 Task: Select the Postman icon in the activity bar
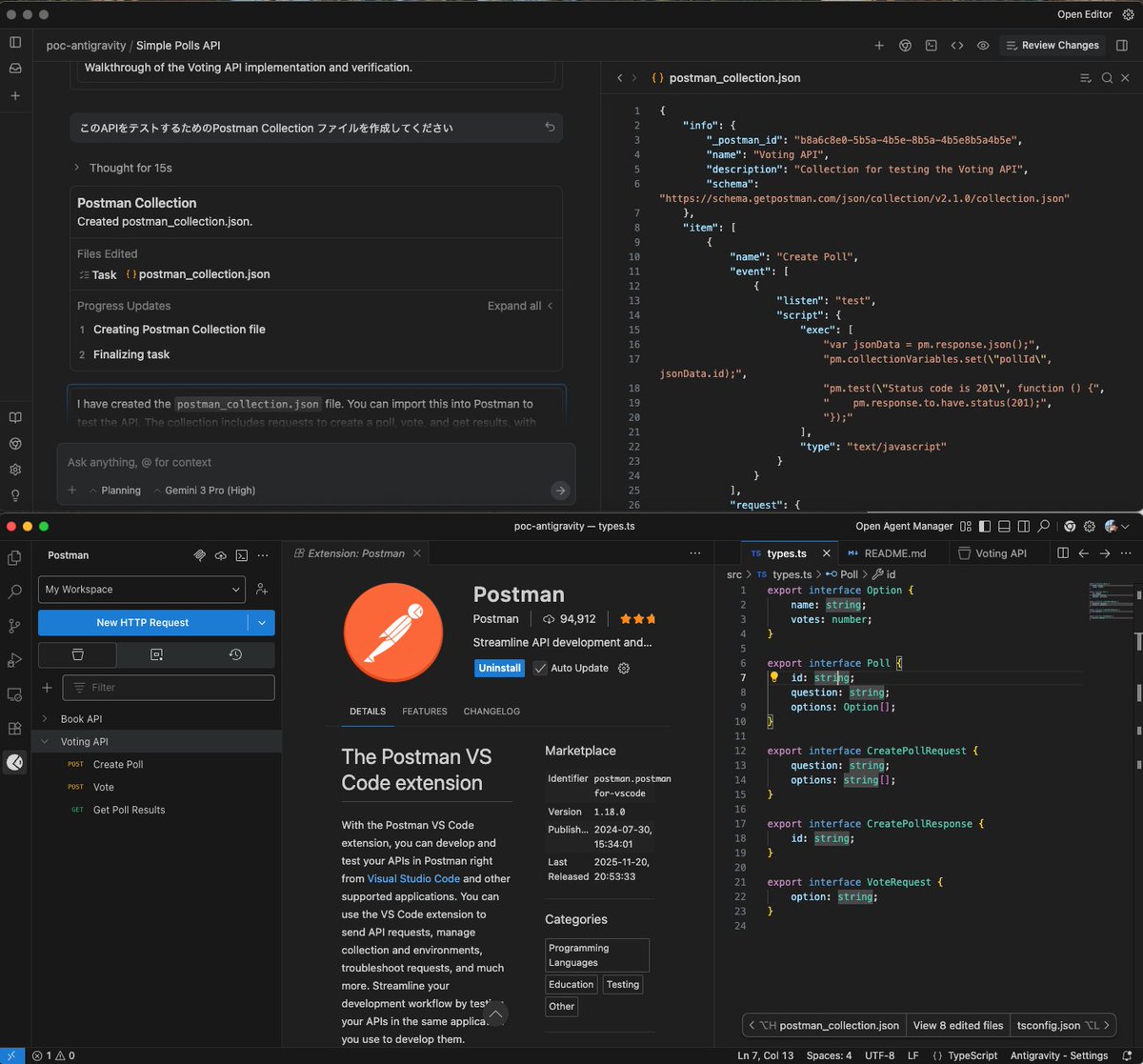[14, 762]
